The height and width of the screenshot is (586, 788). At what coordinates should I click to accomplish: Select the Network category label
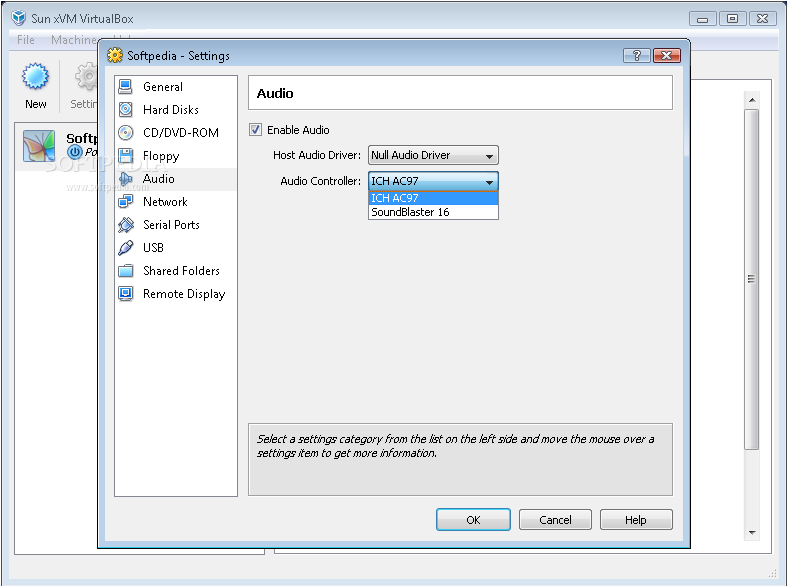click(x=165, y=202)
